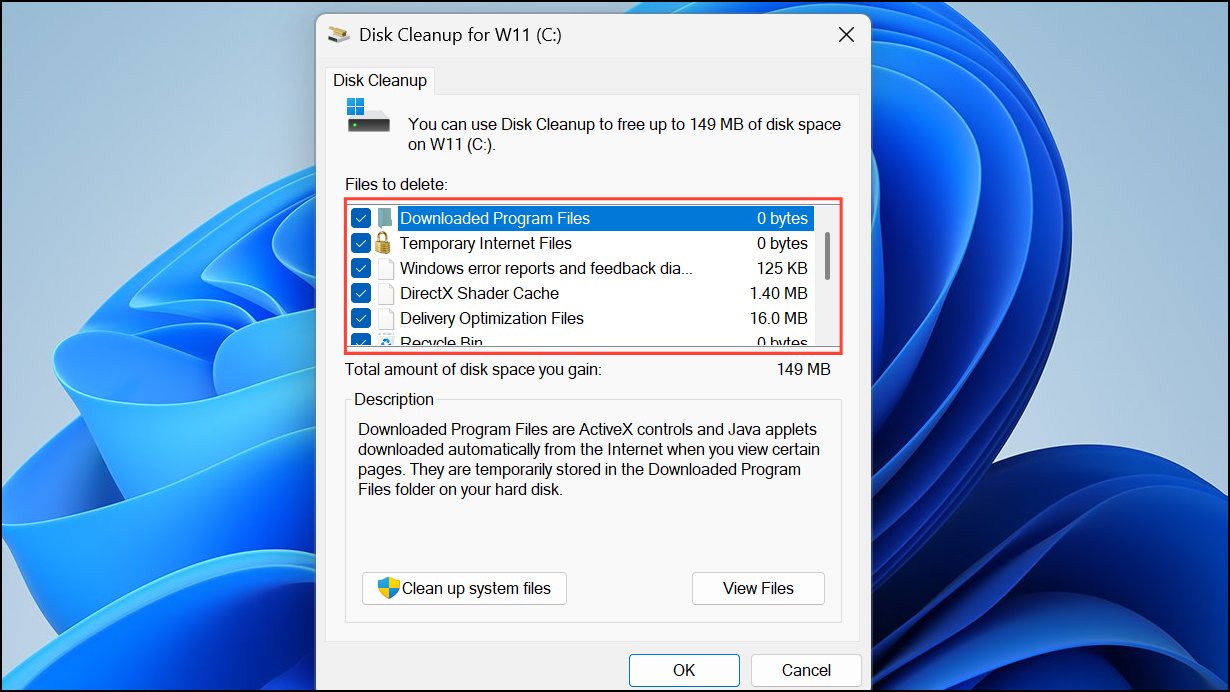Click the 125 KB size value
Viewport: 1230px width, 692px height.
pos(783,268)
